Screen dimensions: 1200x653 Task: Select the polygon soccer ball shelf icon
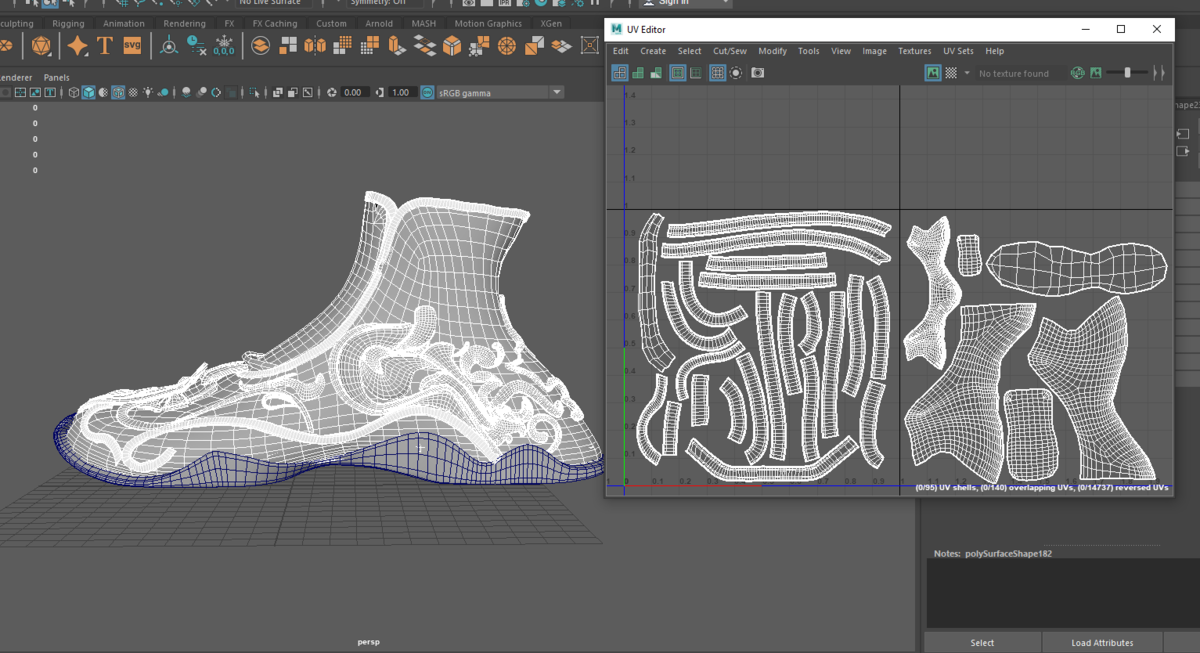41,46
